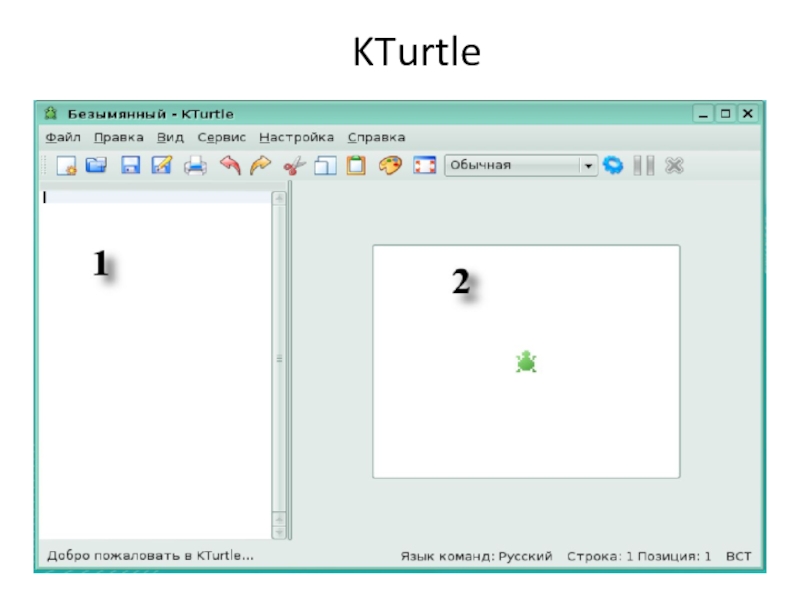Maximize the KTurtle window
Screen dimensions: 800x600
pyautogui.click(x=725, y=113)
